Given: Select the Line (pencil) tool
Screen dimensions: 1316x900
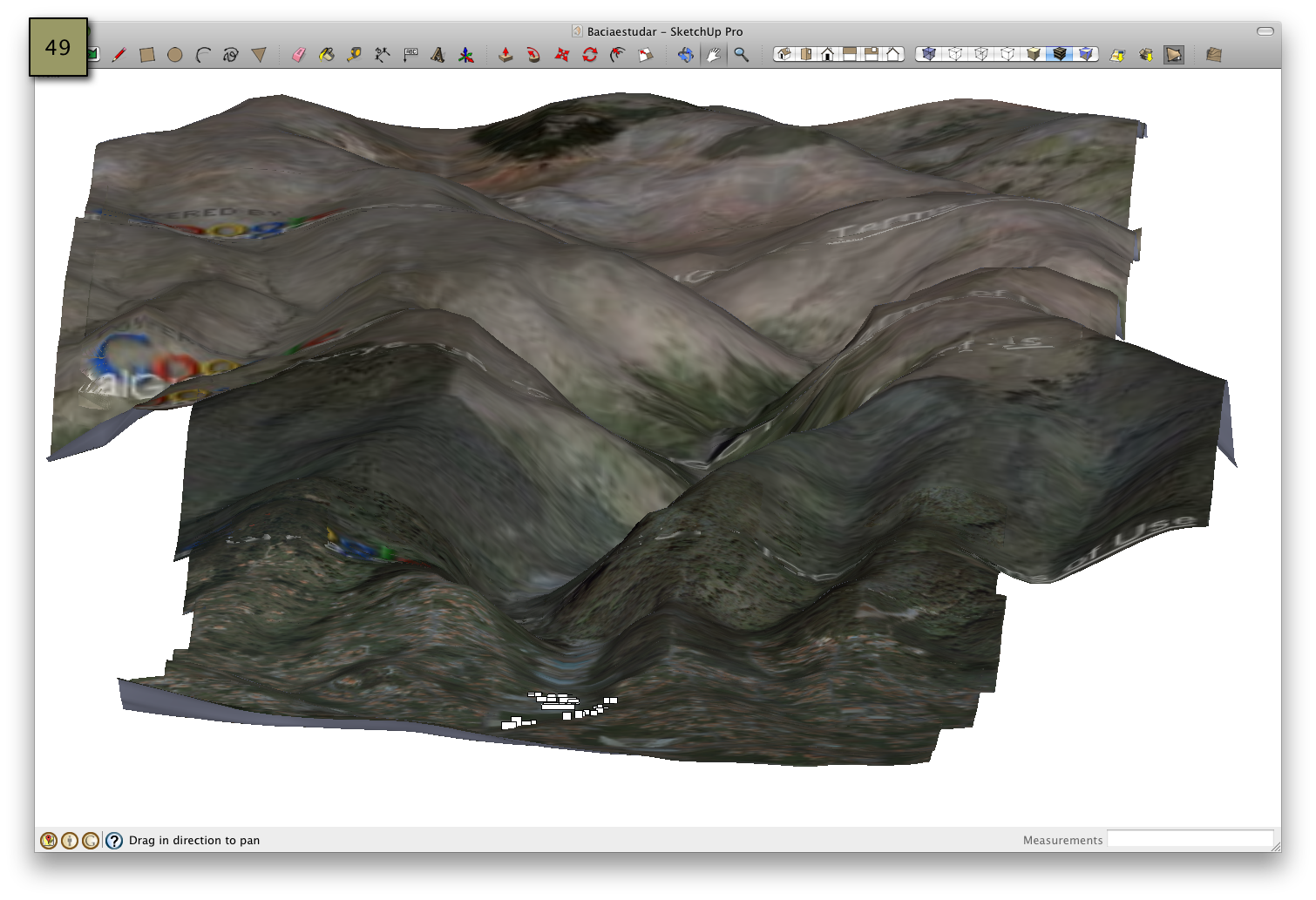Looking at the screenshot, I should click(119, 54).
